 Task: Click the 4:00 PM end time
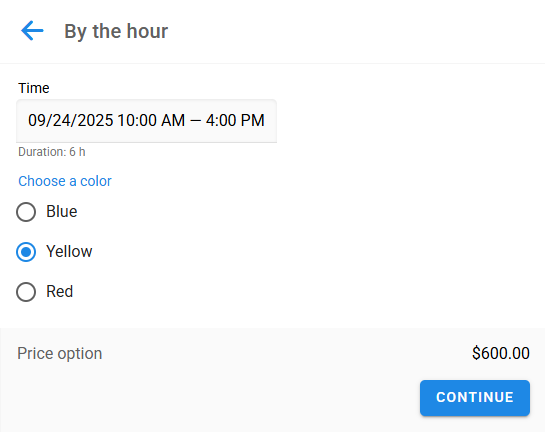click(235, 120)
